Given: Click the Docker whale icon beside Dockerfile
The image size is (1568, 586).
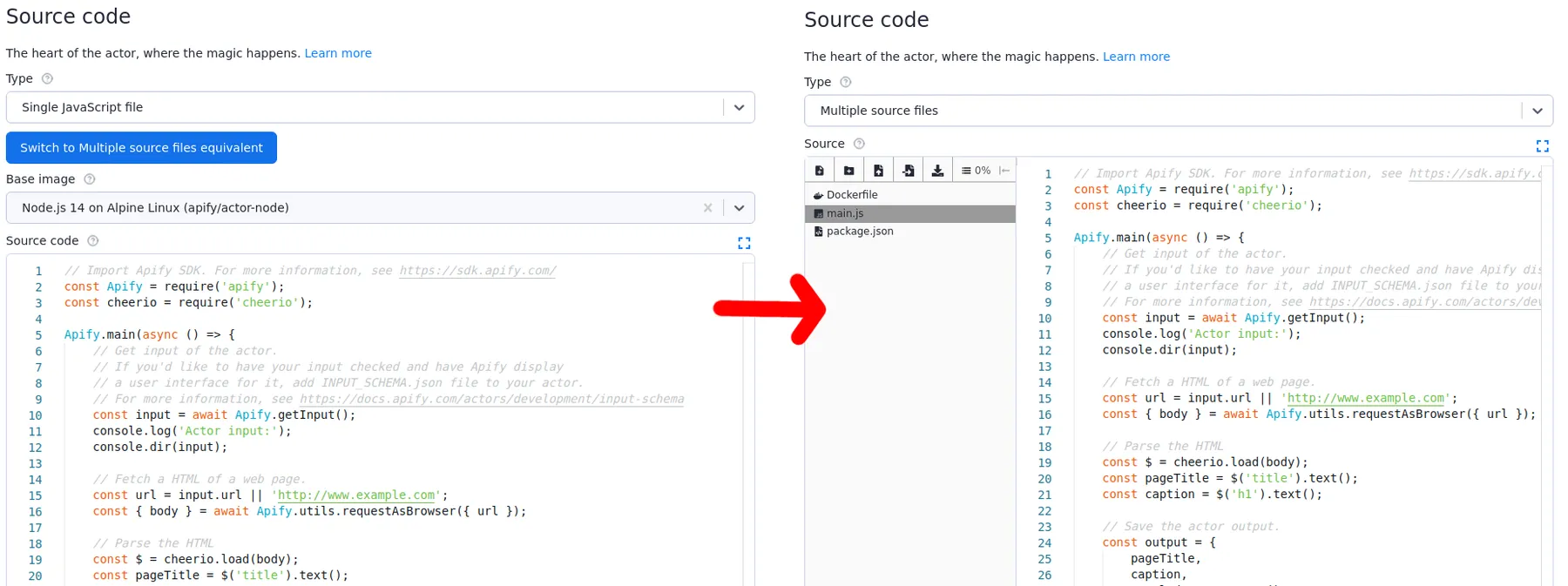Looking at the screenshot, I should [x=818, y=195].
